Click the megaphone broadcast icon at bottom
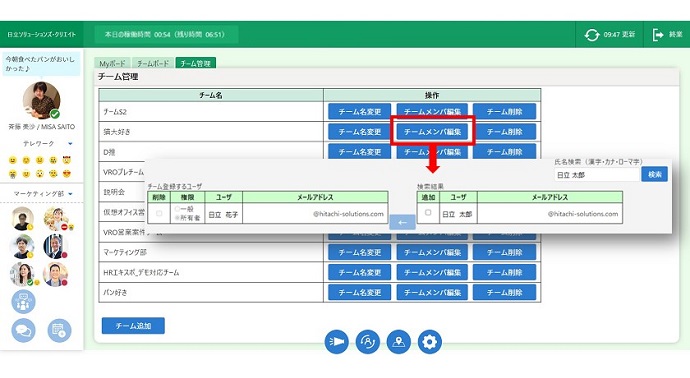The width and height of the screenshot is (690, 378). pos(336,342)
